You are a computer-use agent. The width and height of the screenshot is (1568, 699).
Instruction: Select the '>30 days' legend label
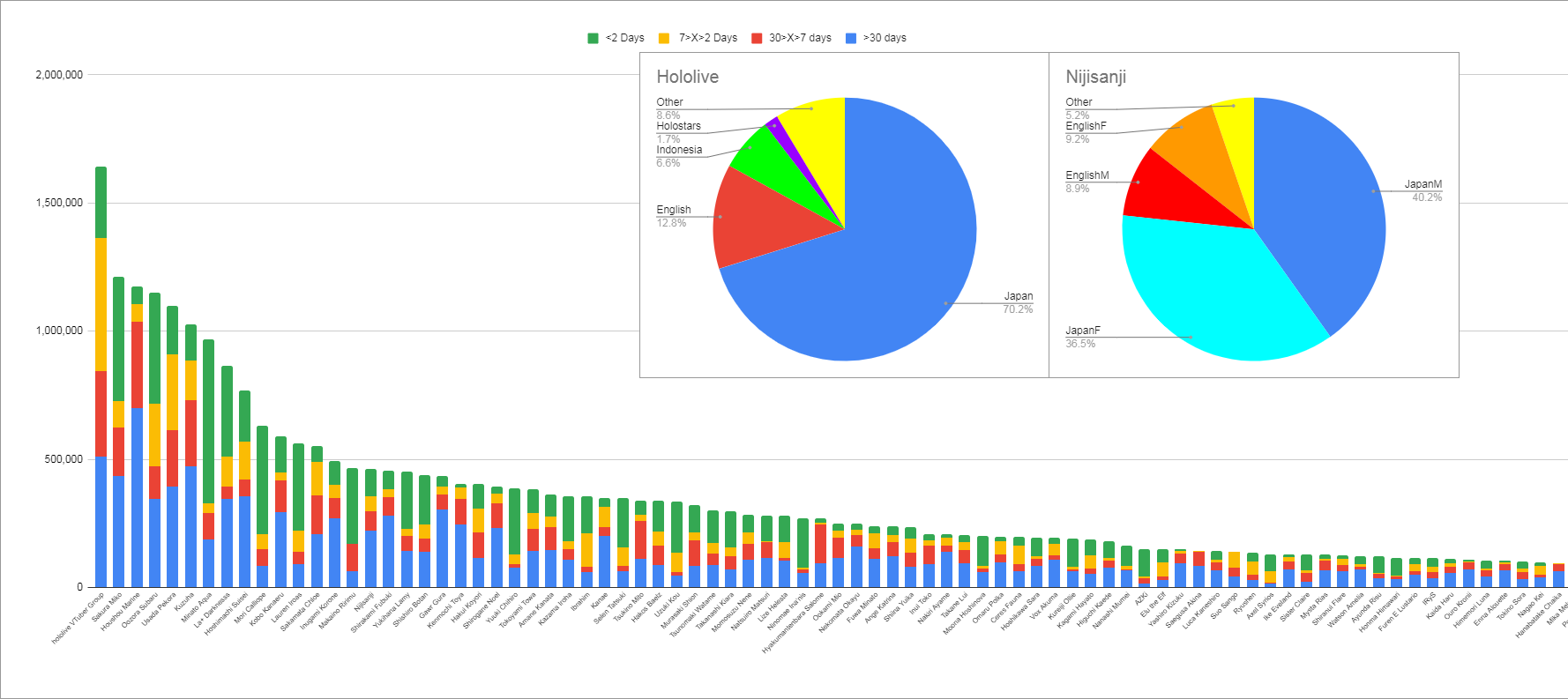[x=885, y=38]
